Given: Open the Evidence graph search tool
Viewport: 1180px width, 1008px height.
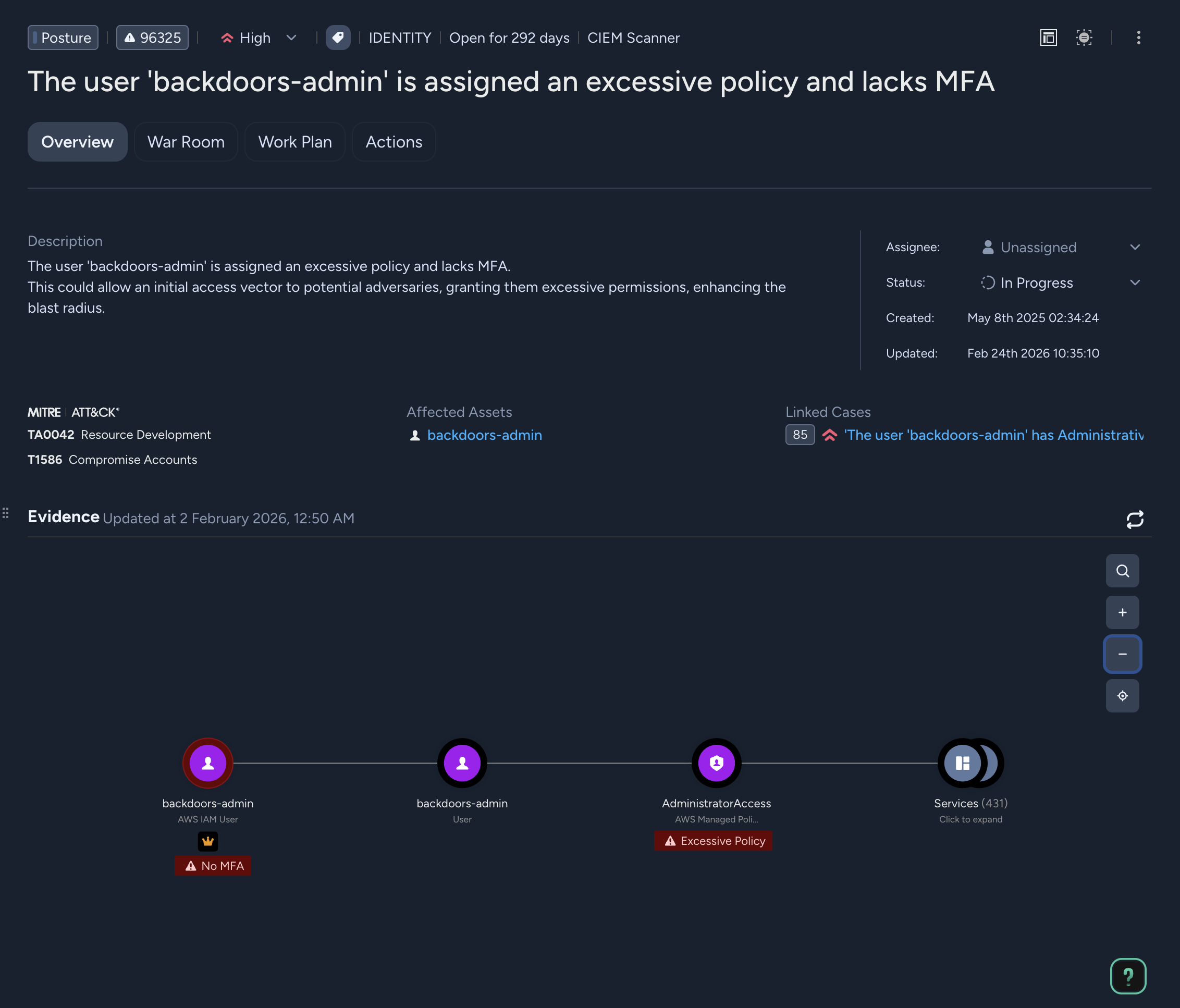Looking at the screenshot, I should pyautogui.click(x=1123, y=571).
